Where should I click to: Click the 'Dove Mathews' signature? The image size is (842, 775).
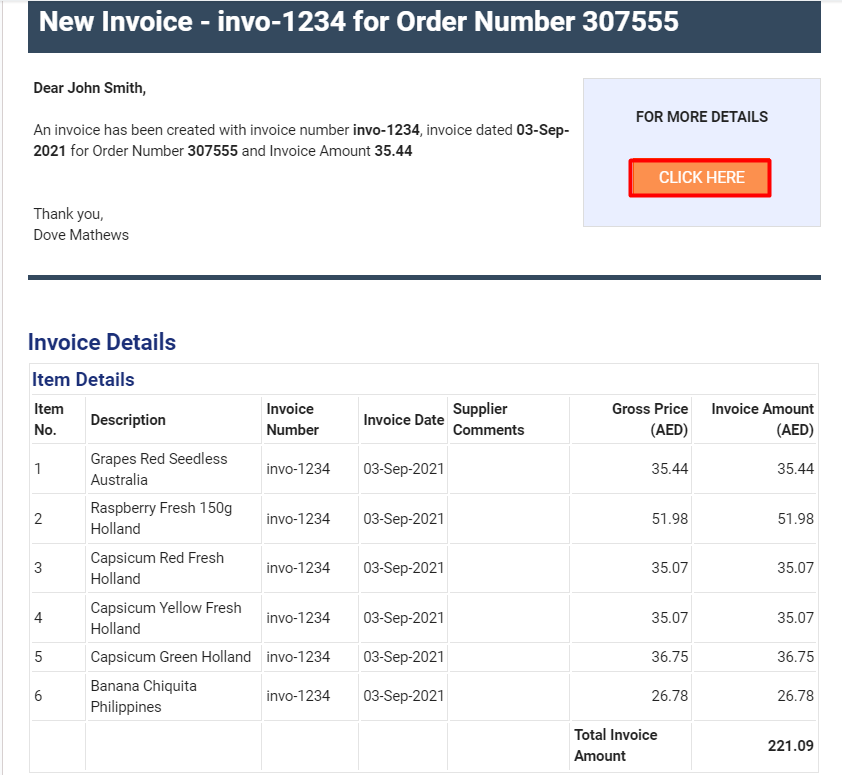pos(81,235)
